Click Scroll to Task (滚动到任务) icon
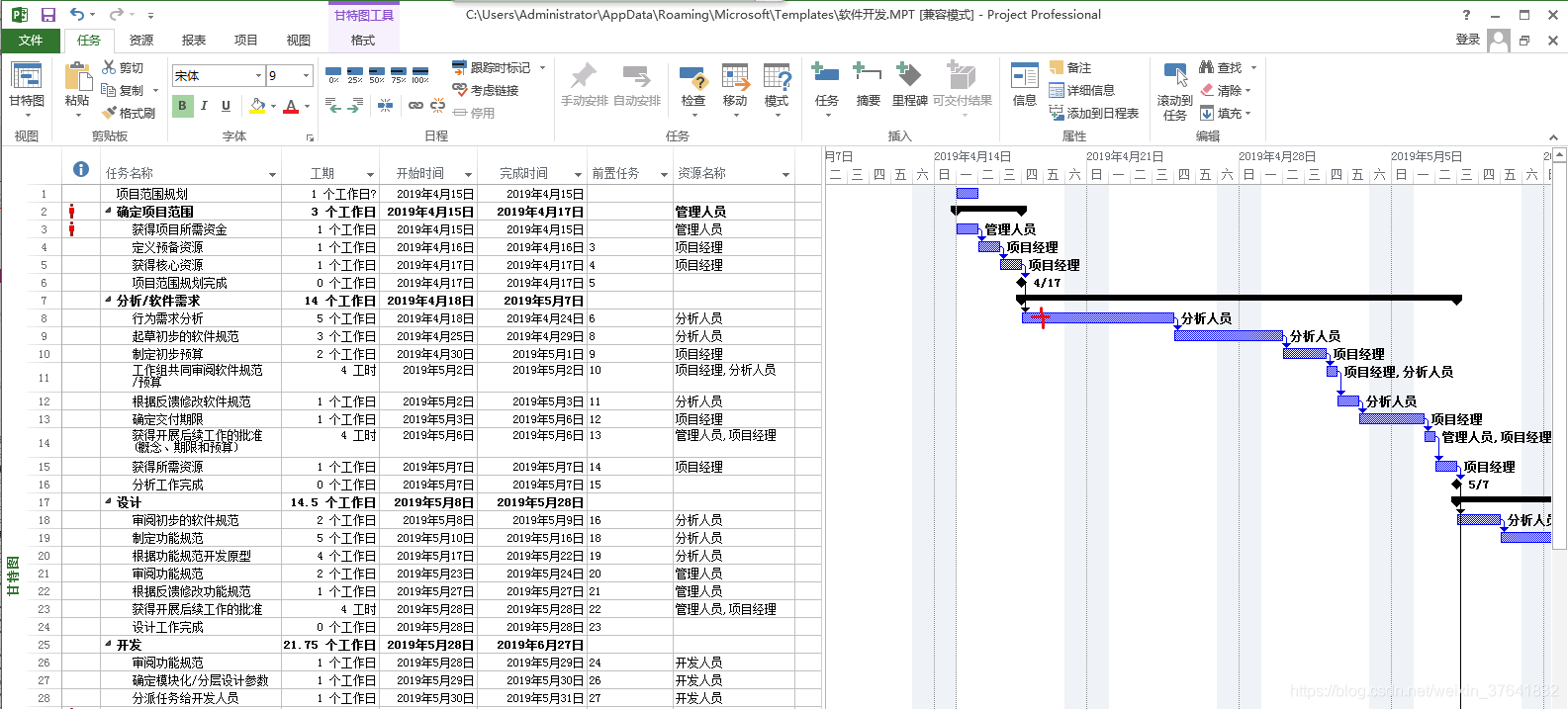This screenshot has height=709, width=1568. (x=1175, y=77)
